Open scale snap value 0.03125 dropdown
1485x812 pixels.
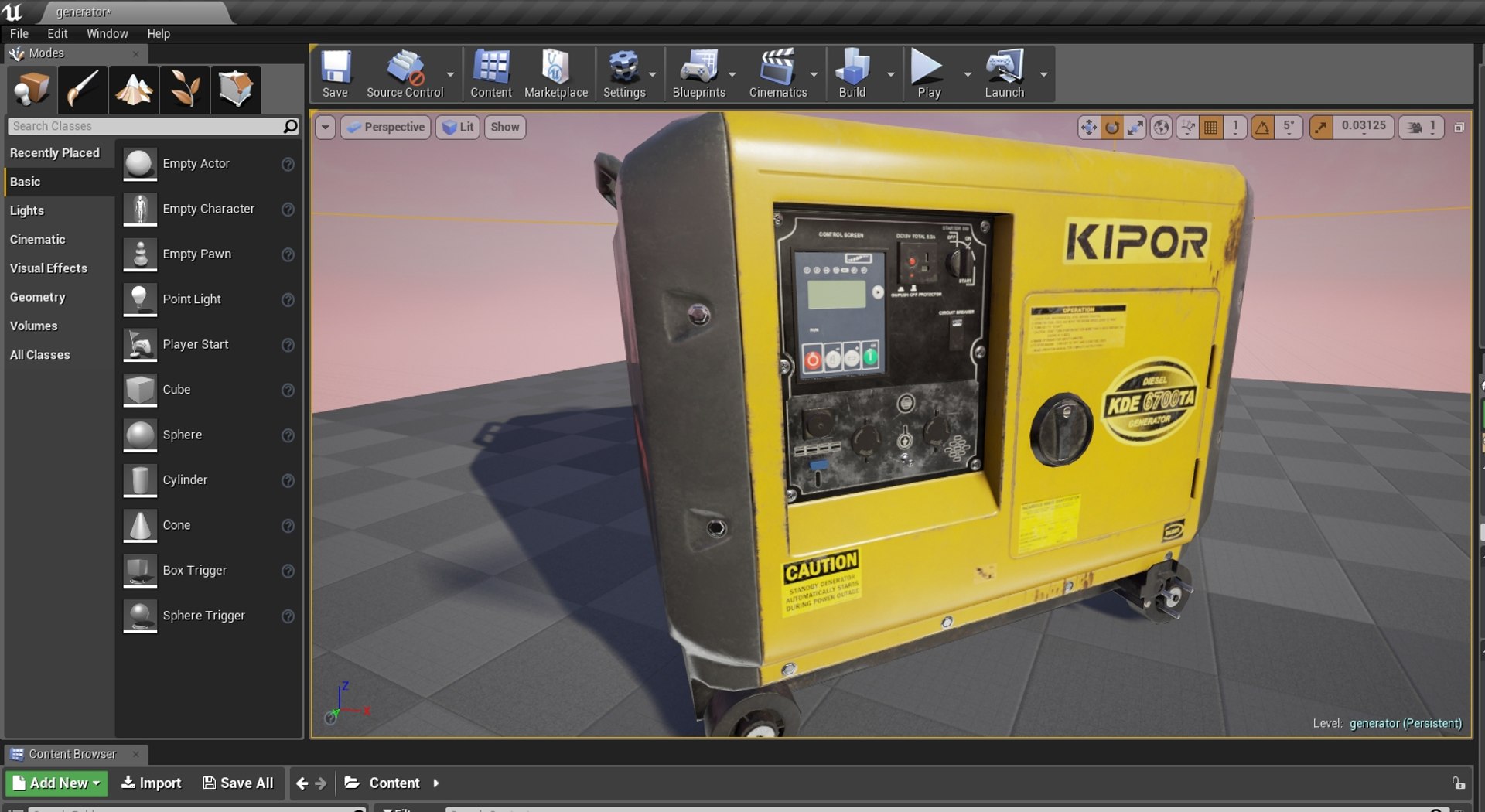click(x=1364, y=128)
